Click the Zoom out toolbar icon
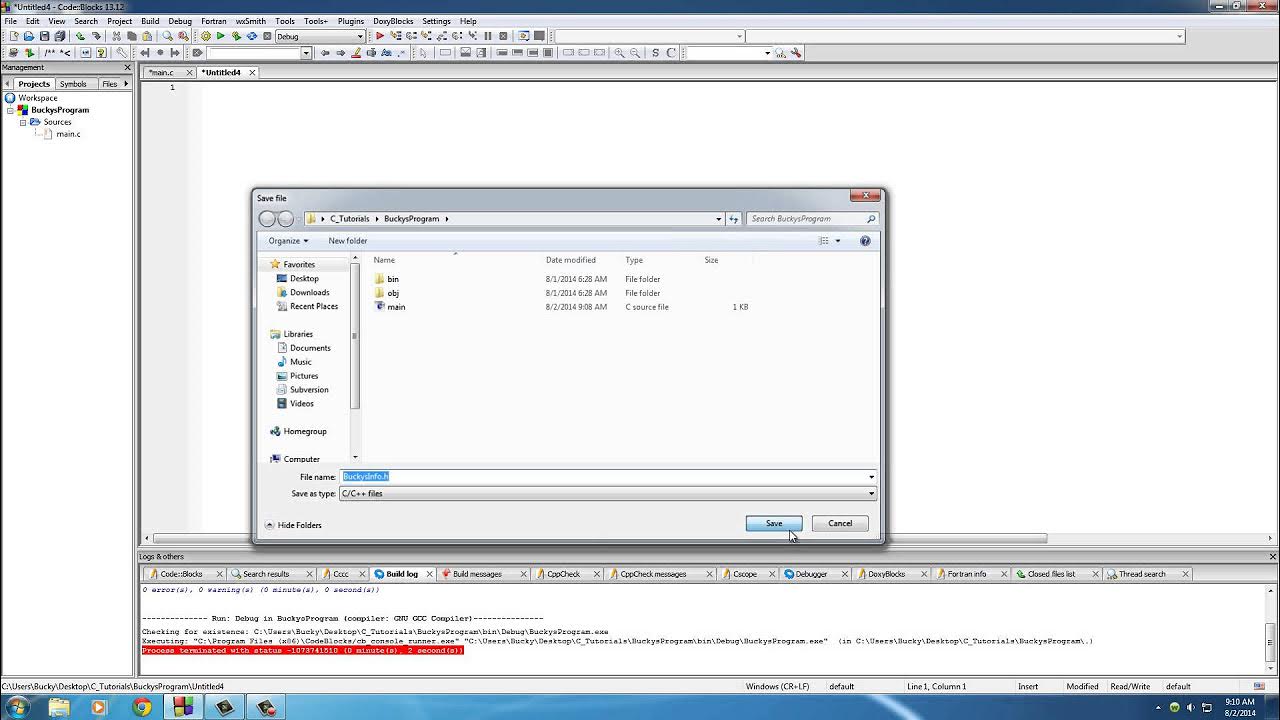The image size is (1280, 720). (x=635, y=53)
